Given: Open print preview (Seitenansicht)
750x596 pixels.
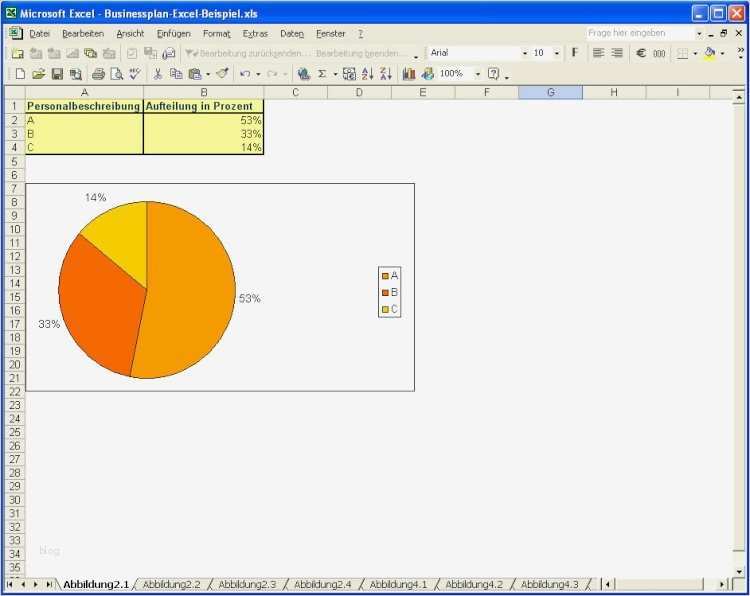Looking at the screenshot, I should point(117,74).
